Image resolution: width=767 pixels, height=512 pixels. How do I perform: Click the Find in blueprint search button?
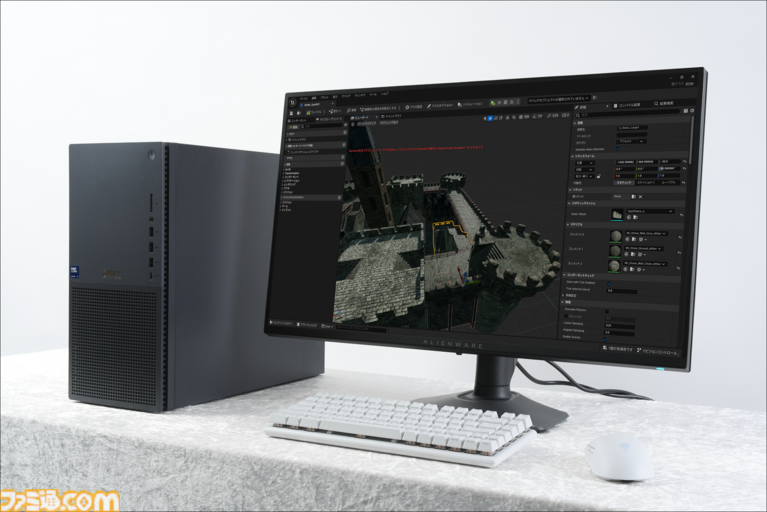(351, 111)
